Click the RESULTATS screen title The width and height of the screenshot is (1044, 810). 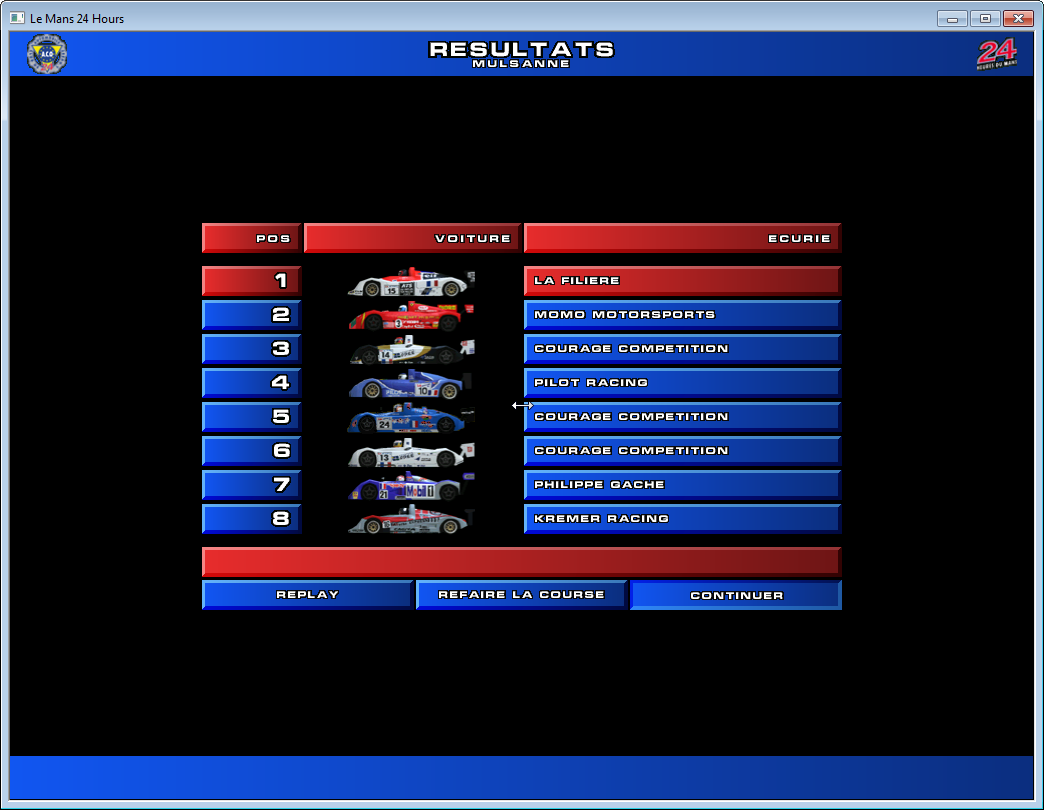[x=521, y=49]
